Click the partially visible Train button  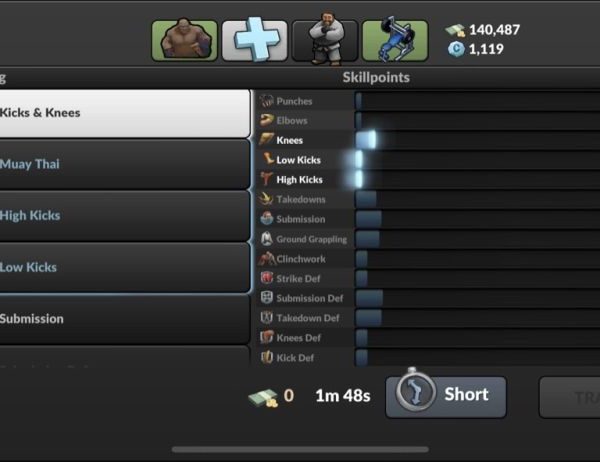[x=570, y=397]
